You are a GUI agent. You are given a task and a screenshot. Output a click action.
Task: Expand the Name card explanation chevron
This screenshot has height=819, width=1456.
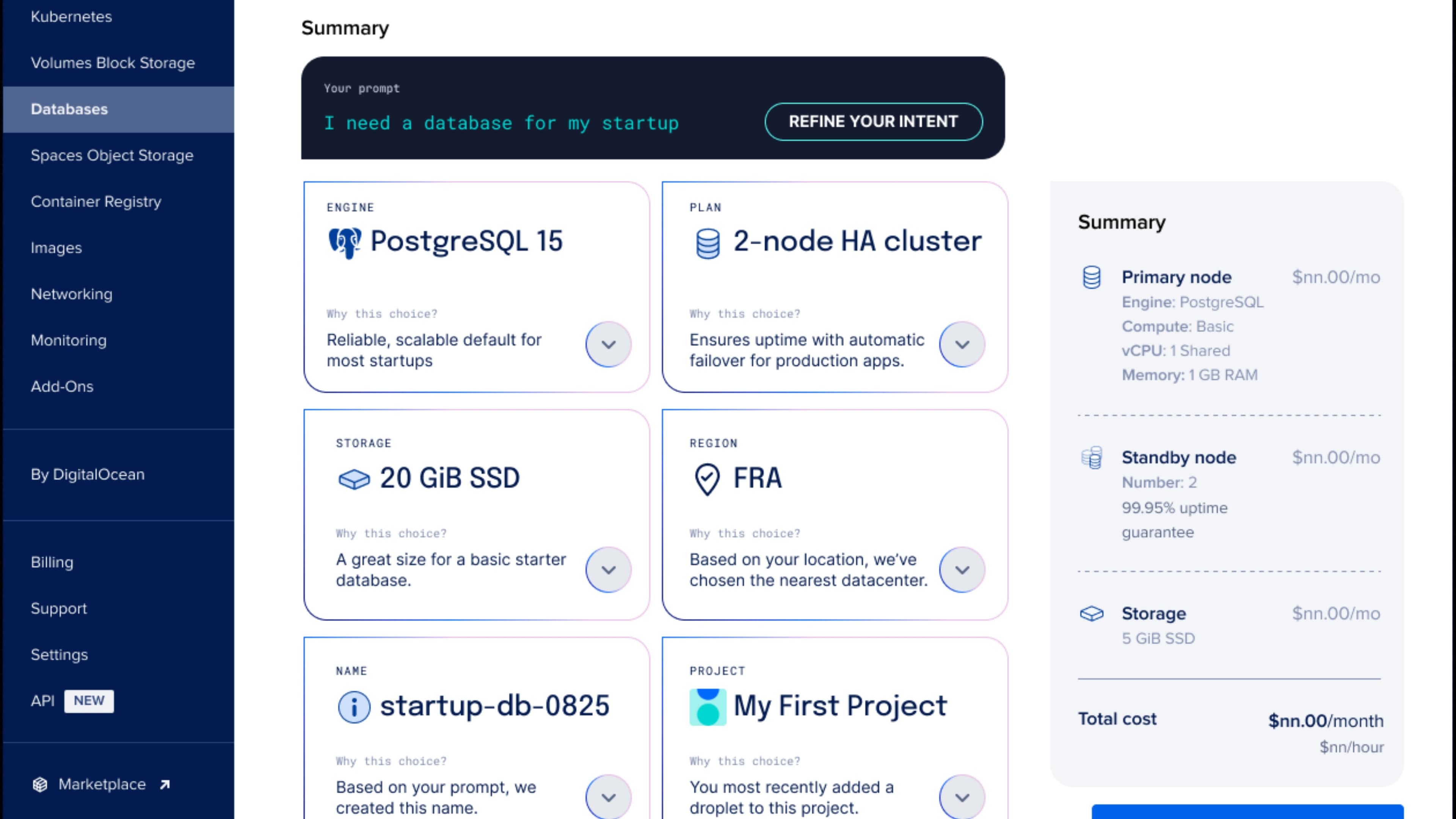[608, 797]
